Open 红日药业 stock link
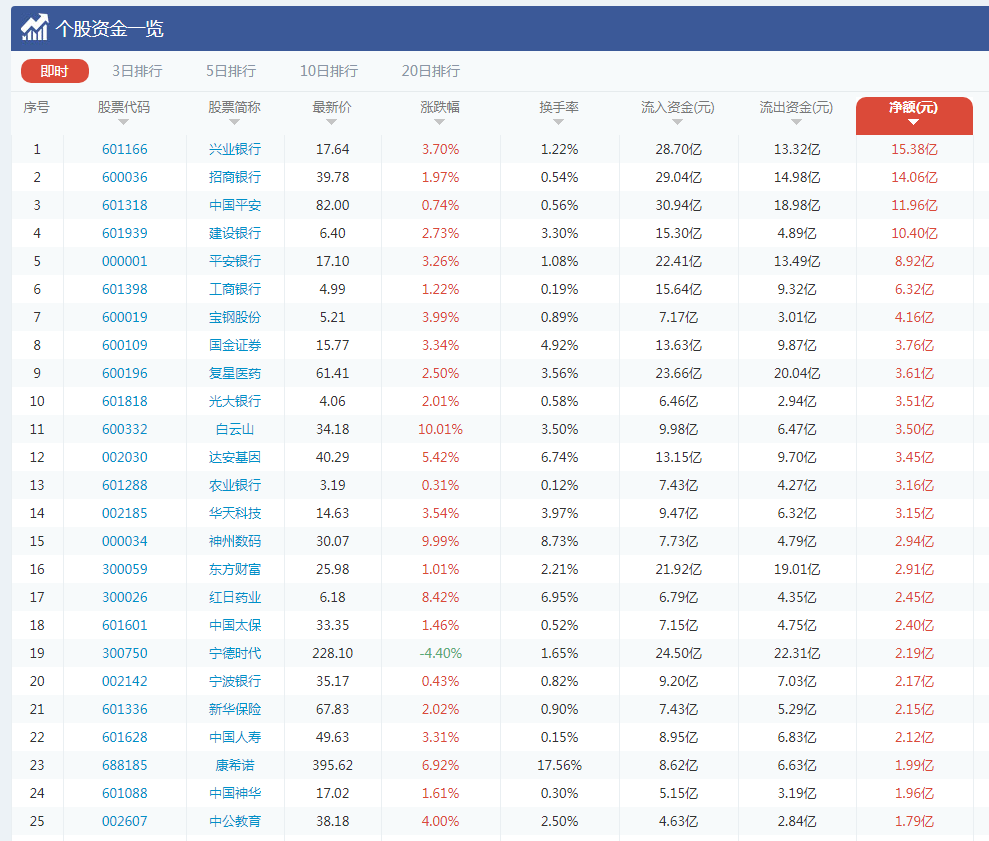 (235, 597)
